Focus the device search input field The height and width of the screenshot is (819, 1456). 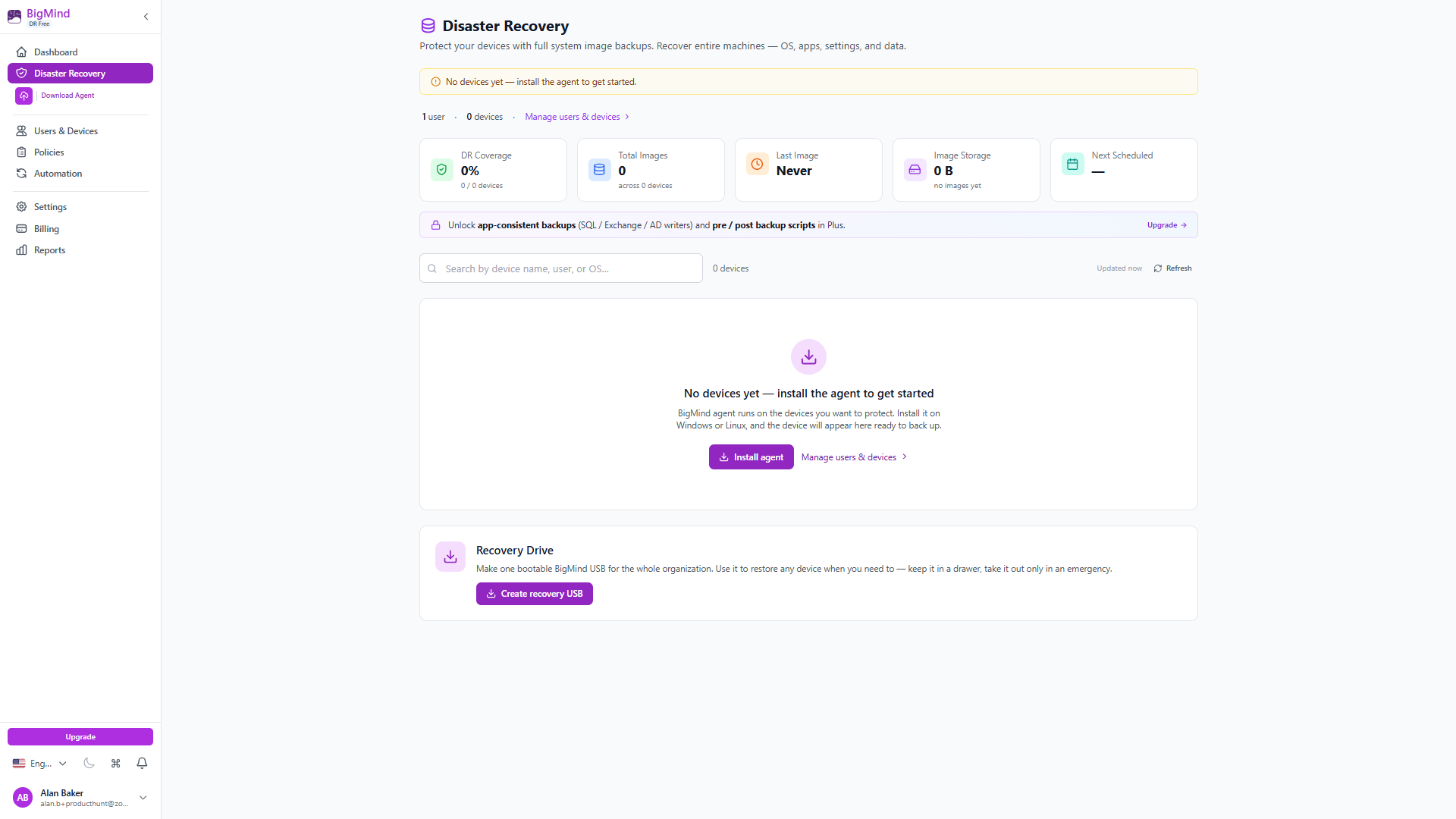(x=561, y=268)
